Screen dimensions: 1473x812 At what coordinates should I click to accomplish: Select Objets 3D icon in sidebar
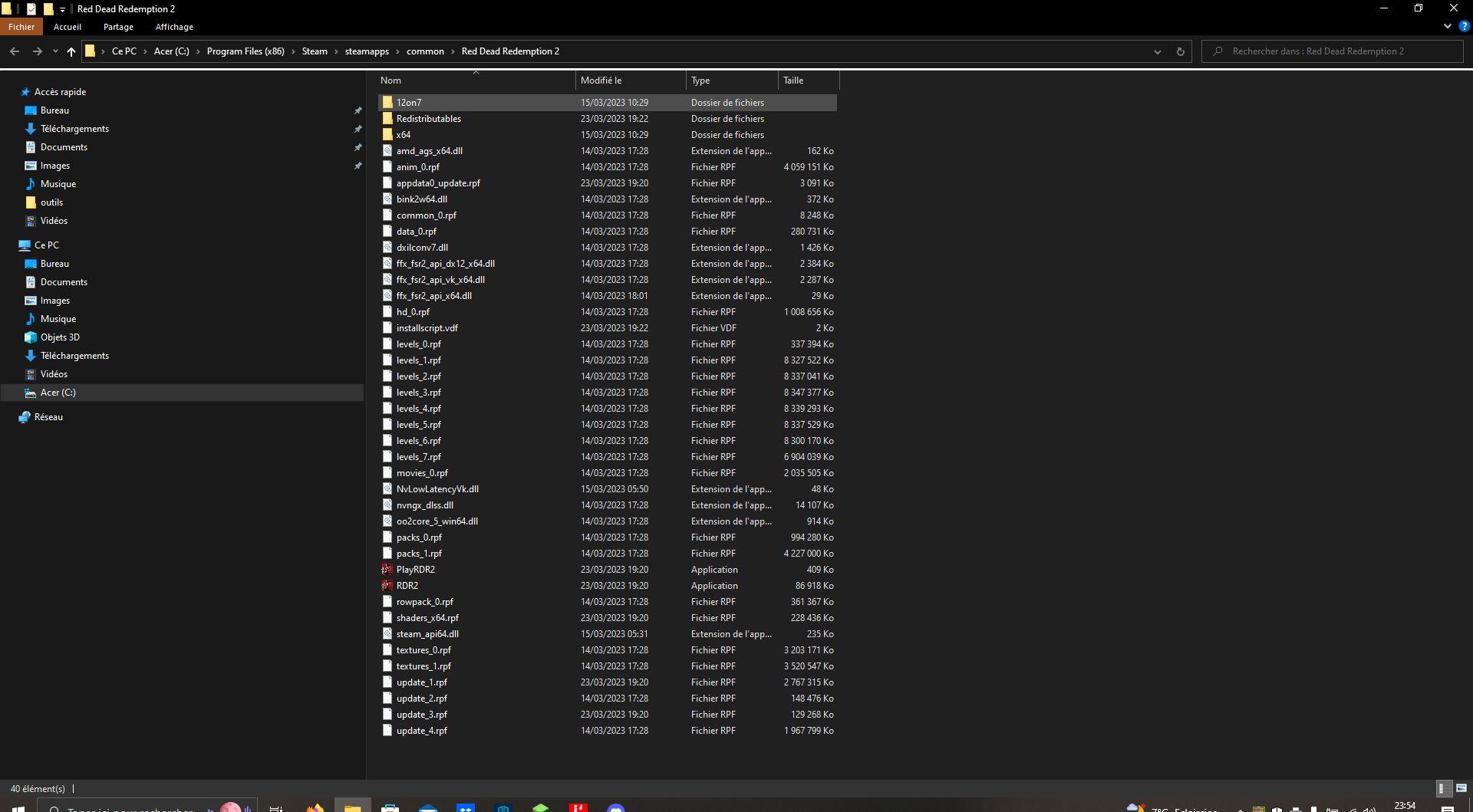click(31, 337)
